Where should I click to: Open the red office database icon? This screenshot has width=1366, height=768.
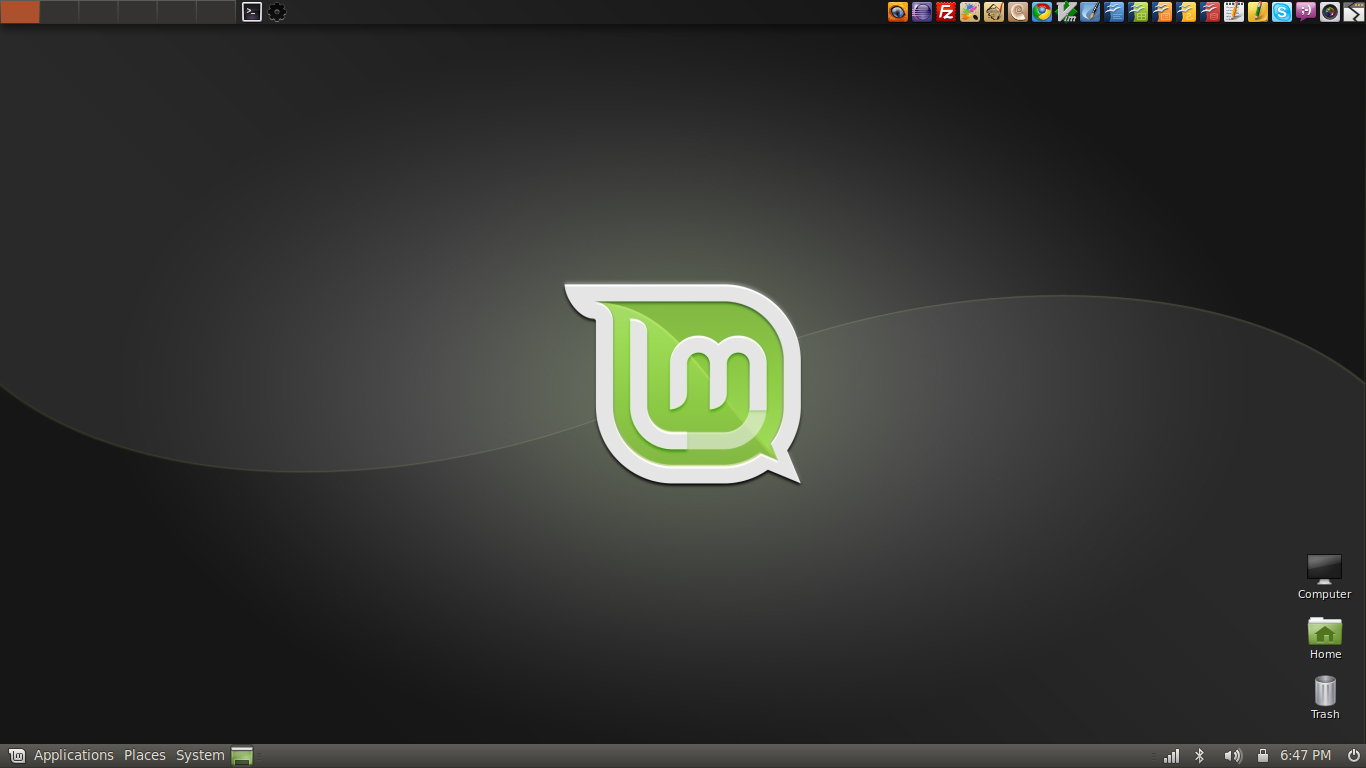(1210, 12)
